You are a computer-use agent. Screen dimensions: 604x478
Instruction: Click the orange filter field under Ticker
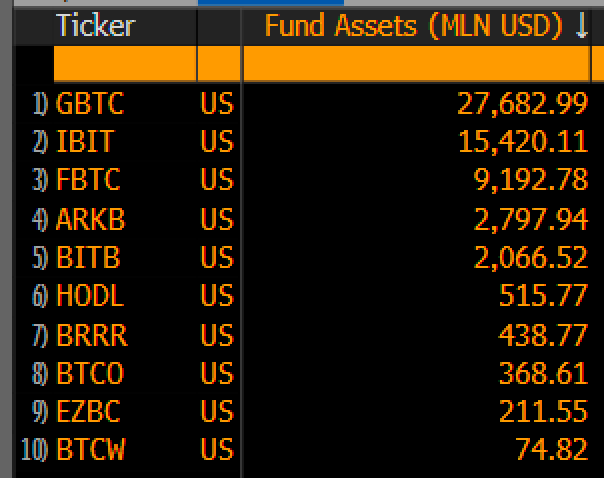point(125,65)
